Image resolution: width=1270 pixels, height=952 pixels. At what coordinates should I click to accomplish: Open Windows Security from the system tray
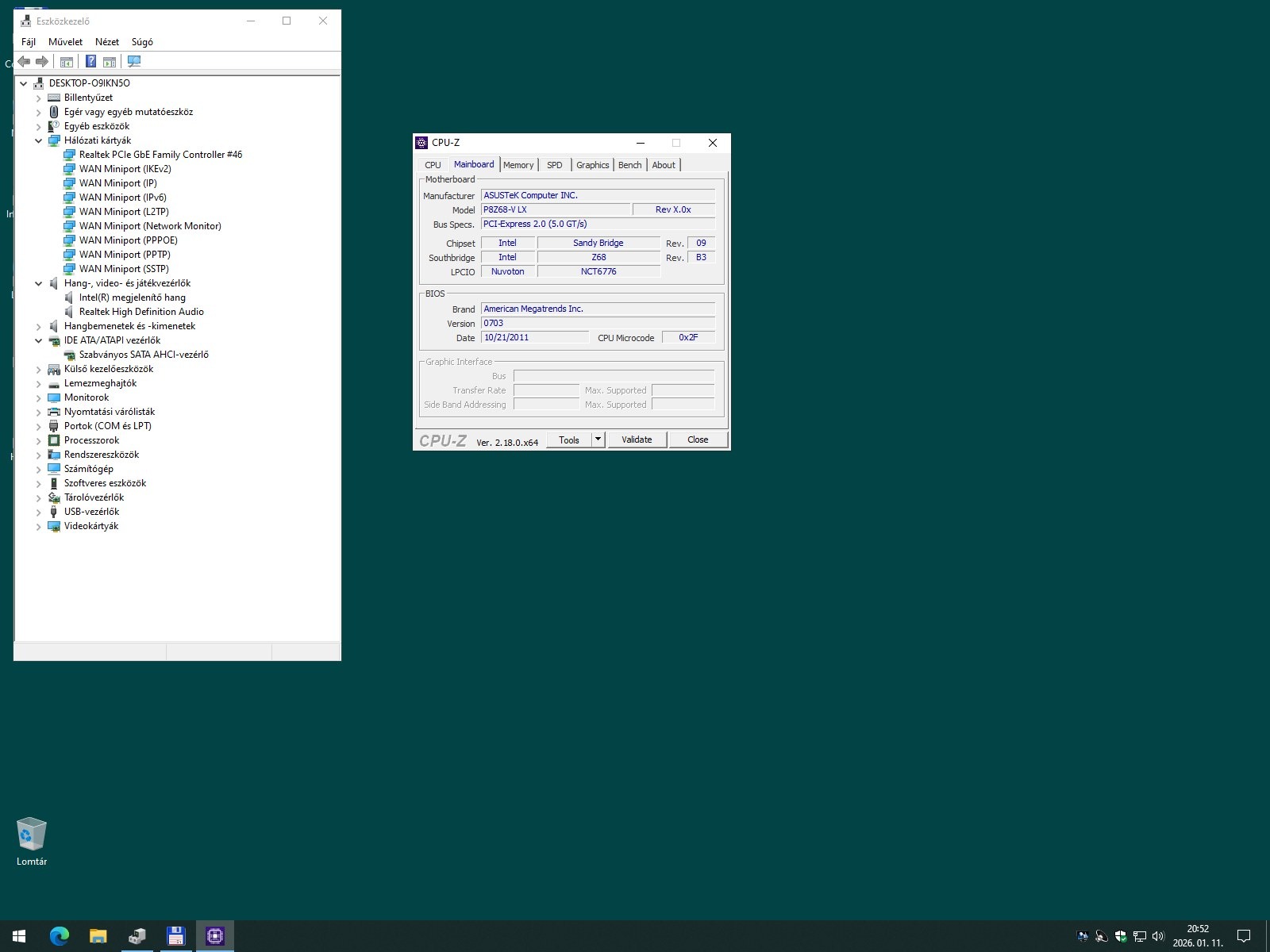click(1121, 936)
